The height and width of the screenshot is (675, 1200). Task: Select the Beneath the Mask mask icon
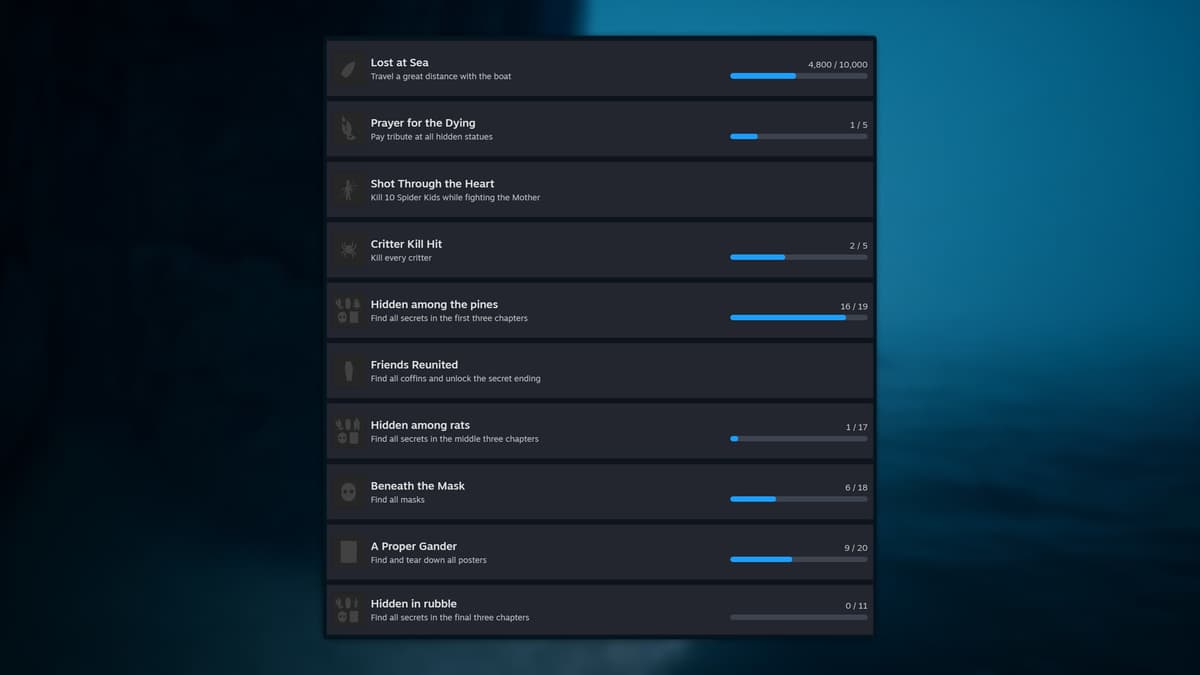[x=348, y=492]
